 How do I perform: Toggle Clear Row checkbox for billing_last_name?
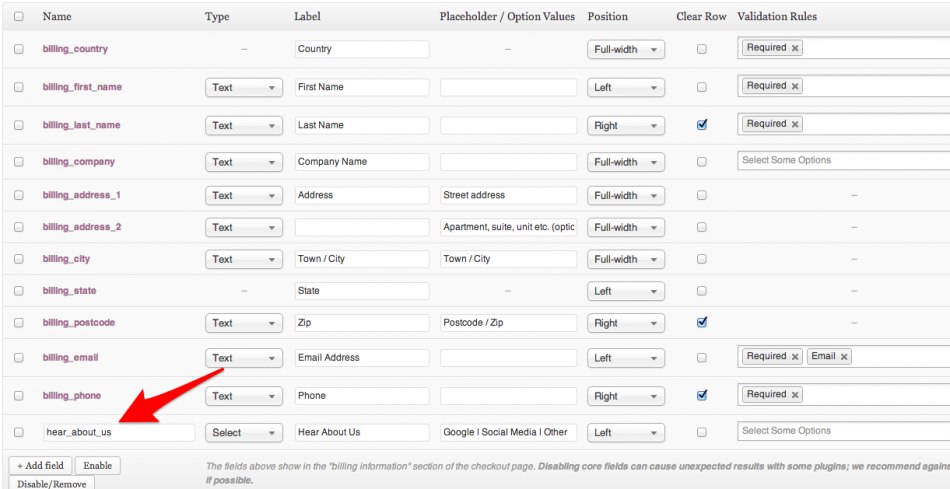(702, 125)
